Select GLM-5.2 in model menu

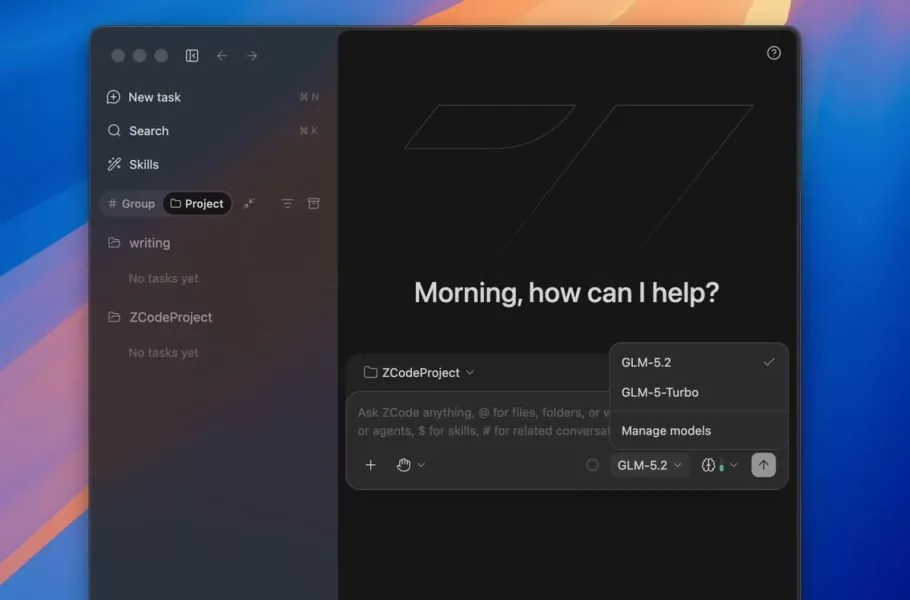(x=699, y=363)
